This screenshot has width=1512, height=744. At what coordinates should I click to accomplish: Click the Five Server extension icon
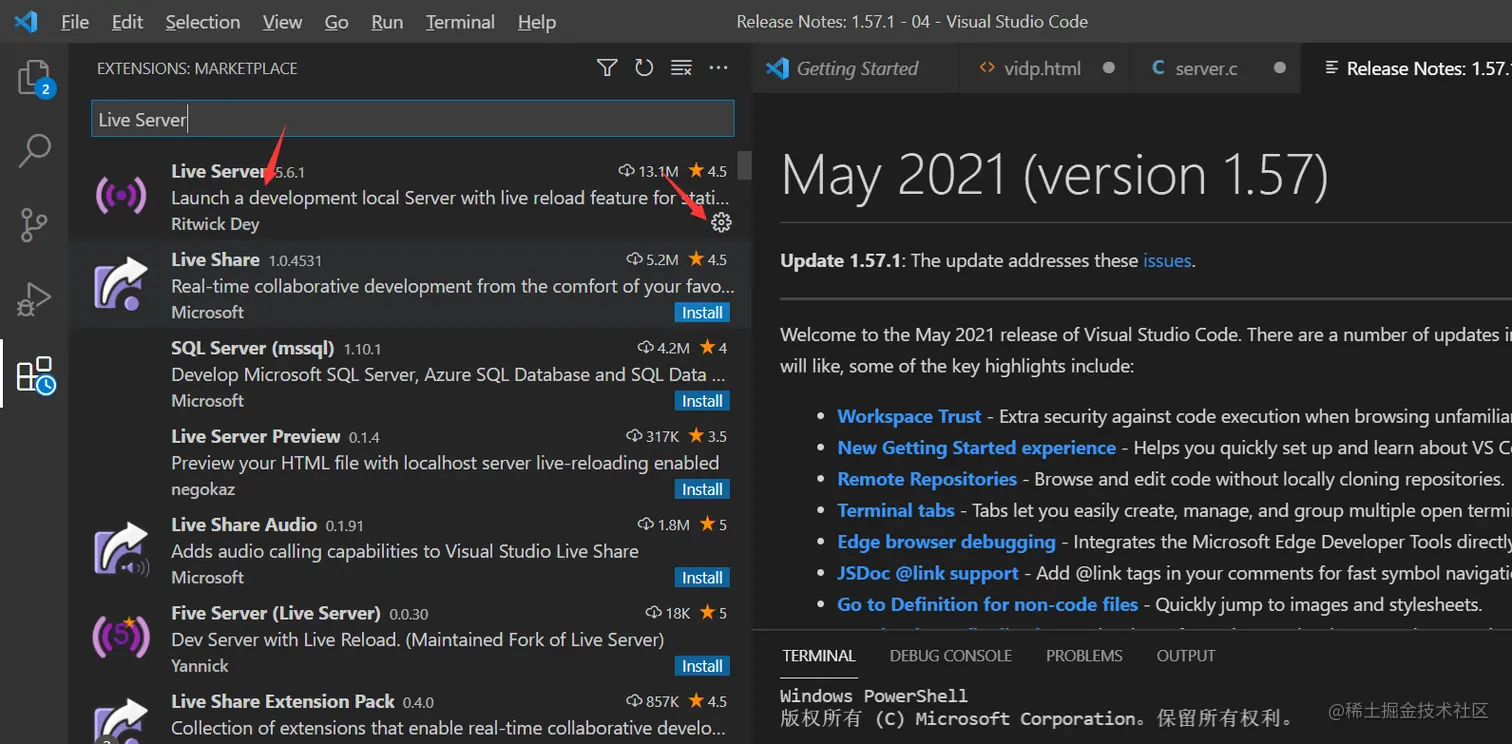121,637
